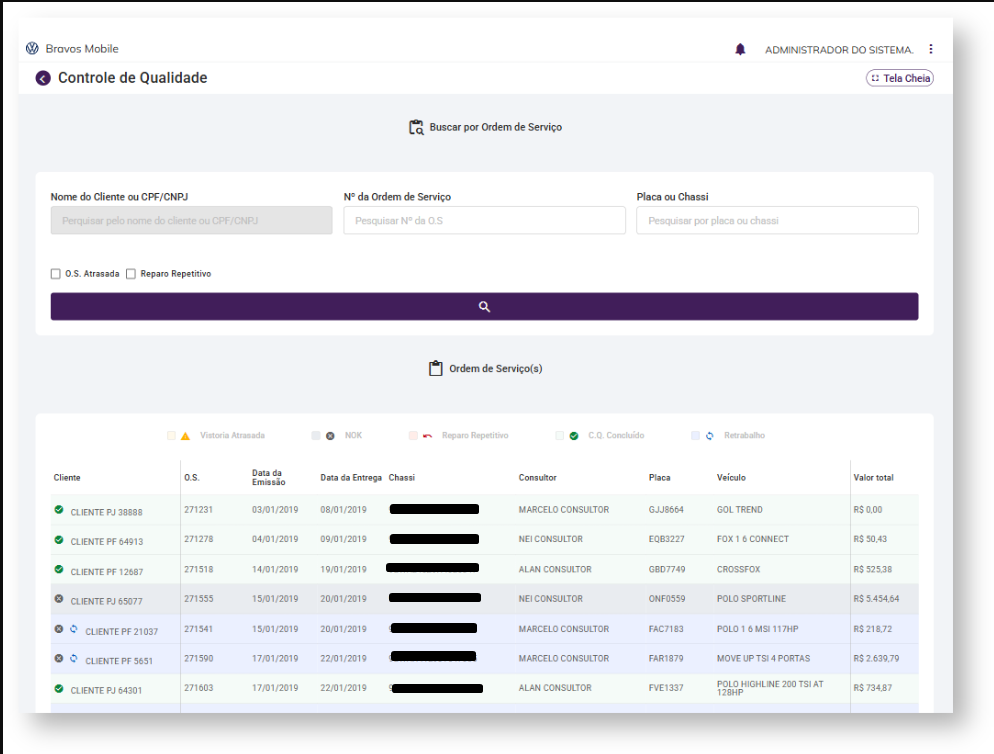This screenshot has width=994, height=754.
Task: Click the Volkswagen logo icon
Action: pos(32,48)
